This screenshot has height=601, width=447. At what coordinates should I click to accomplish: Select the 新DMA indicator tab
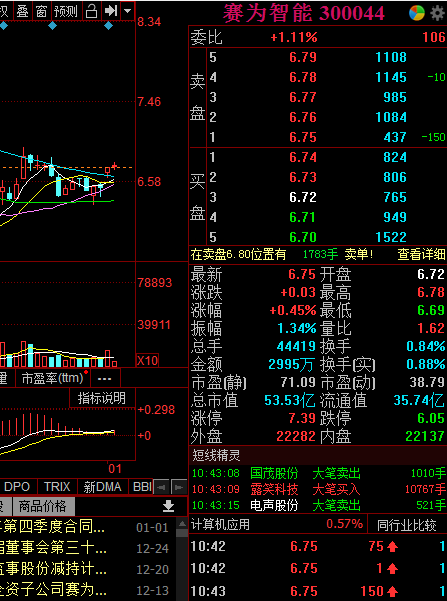102,486
